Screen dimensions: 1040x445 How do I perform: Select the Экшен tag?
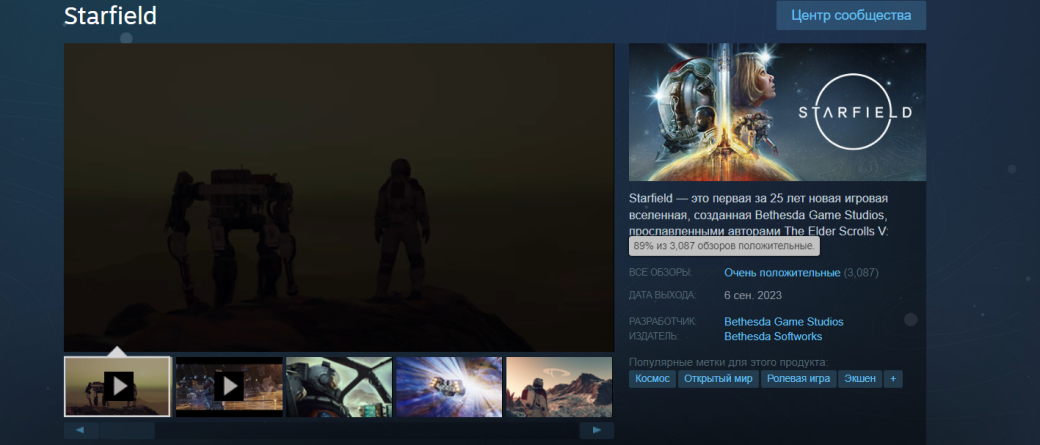[x=860, y=379]
